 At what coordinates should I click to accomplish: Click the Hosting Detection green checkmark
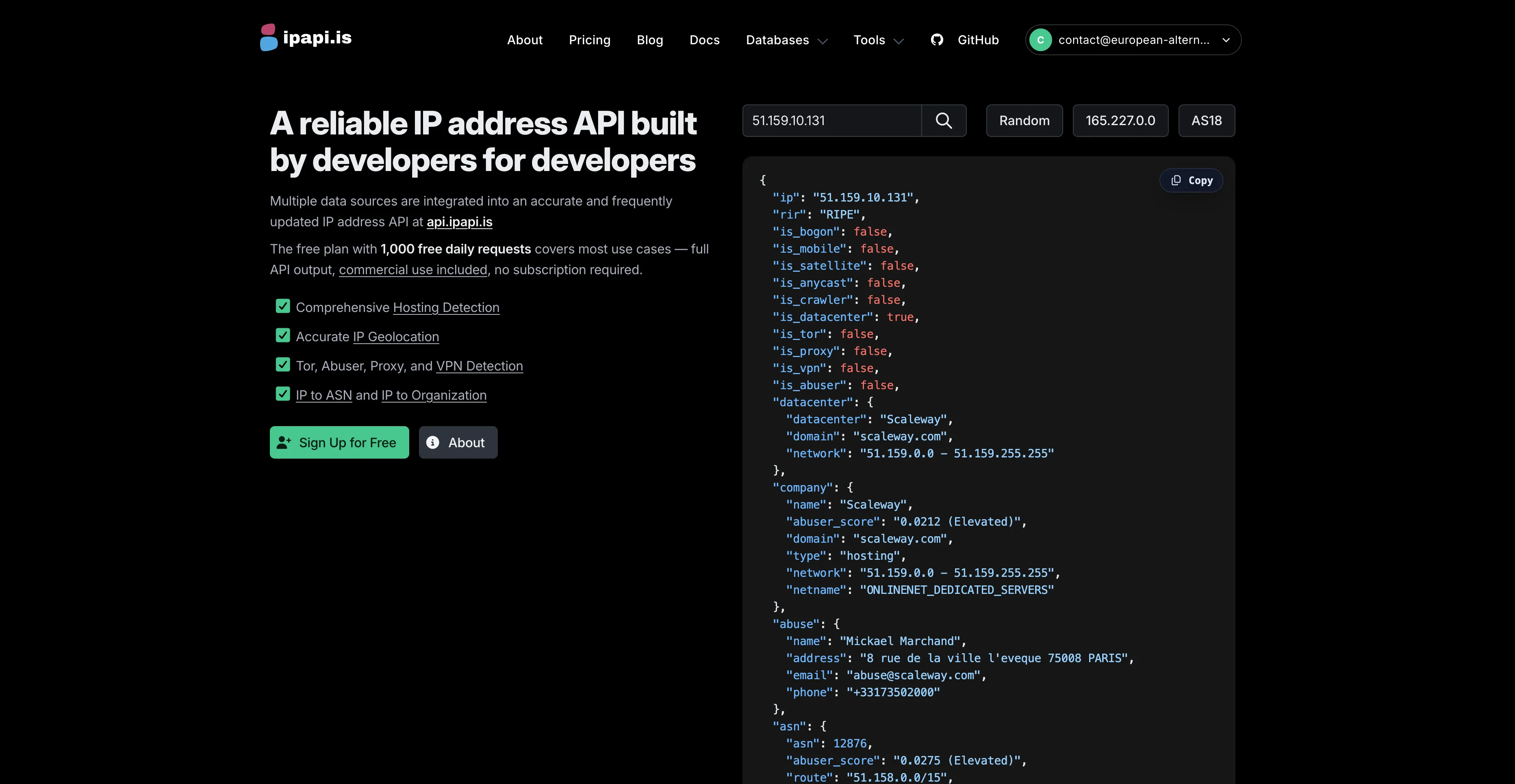(283, 306)
